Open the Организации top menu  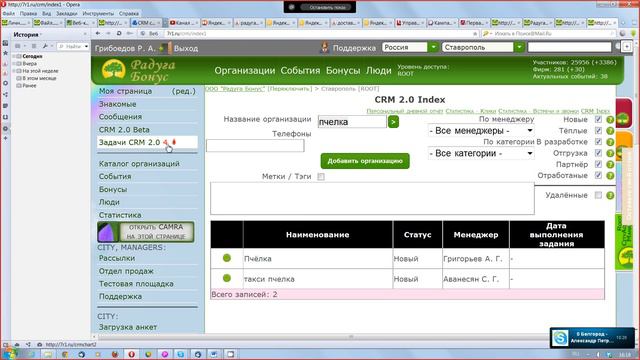[244, 71]
